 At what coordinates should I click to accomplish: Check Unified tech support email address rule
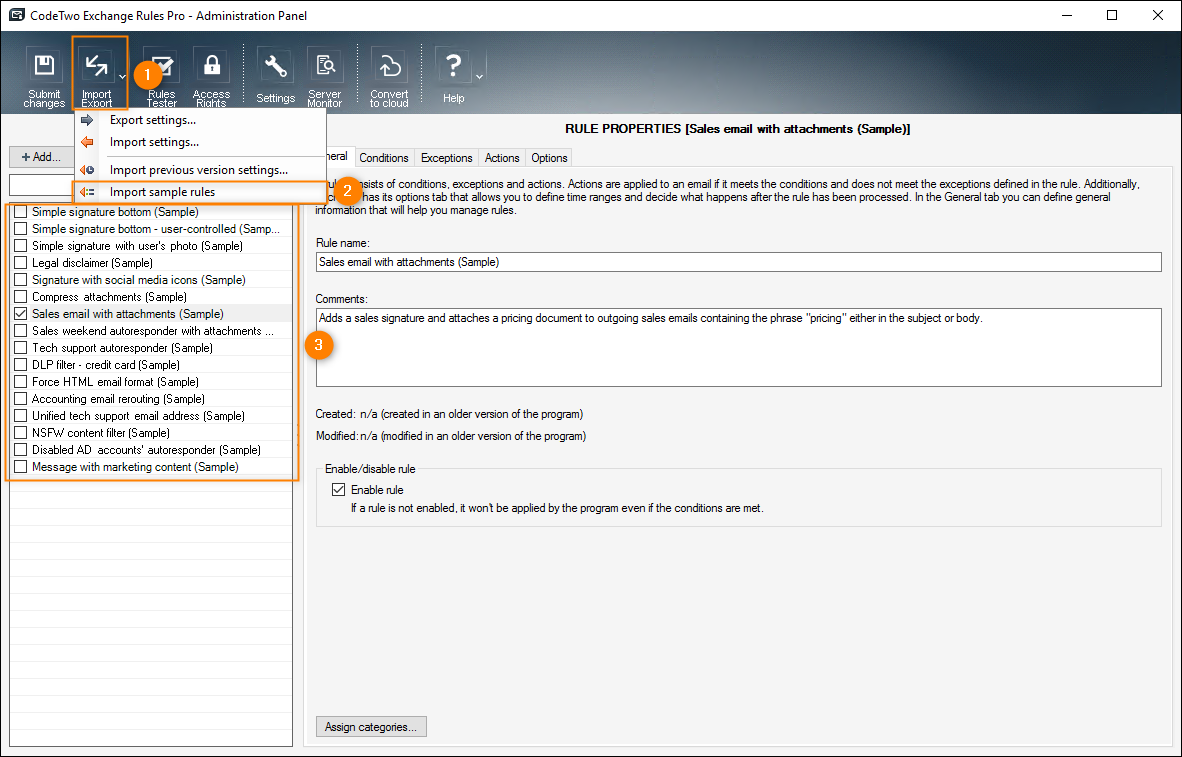(20, 415)
